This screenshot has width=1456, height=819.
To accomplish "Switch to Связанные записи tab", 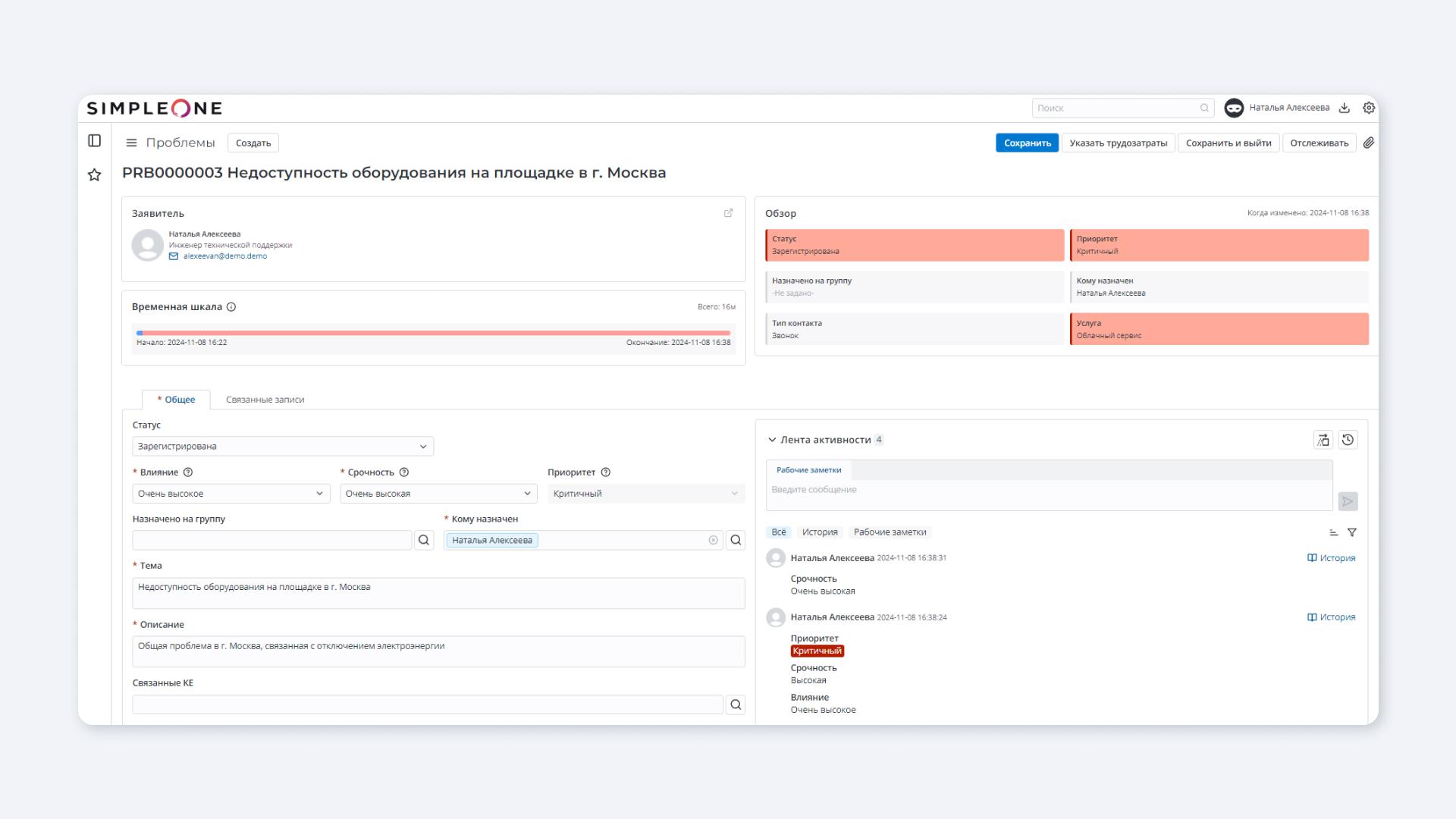I will [x=263, y=399].
